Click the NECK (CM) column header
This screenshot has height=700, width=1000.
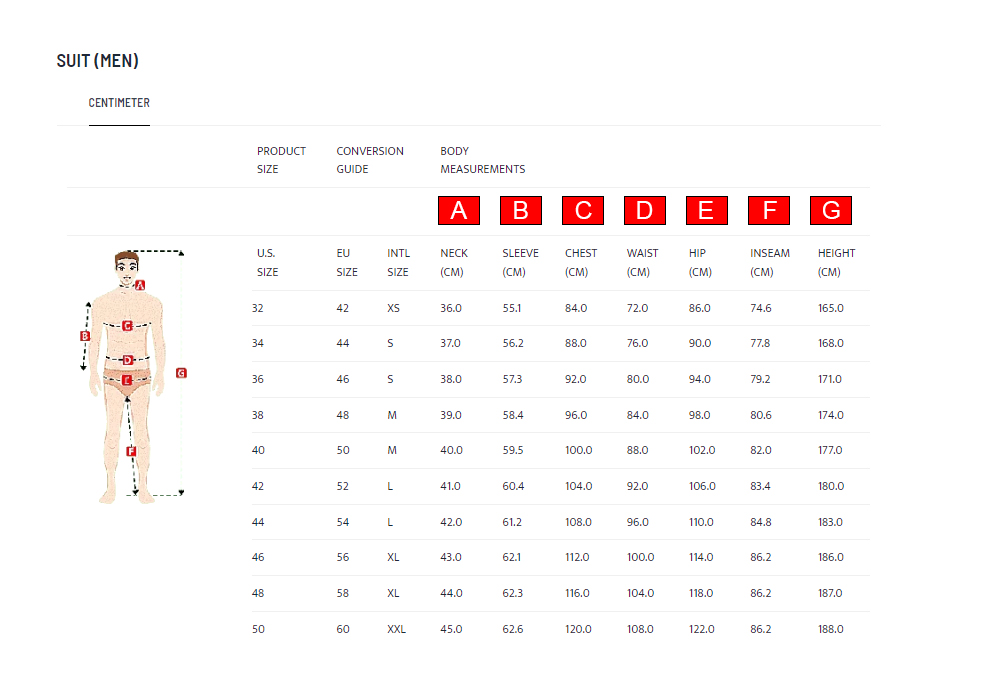point(454,263)
